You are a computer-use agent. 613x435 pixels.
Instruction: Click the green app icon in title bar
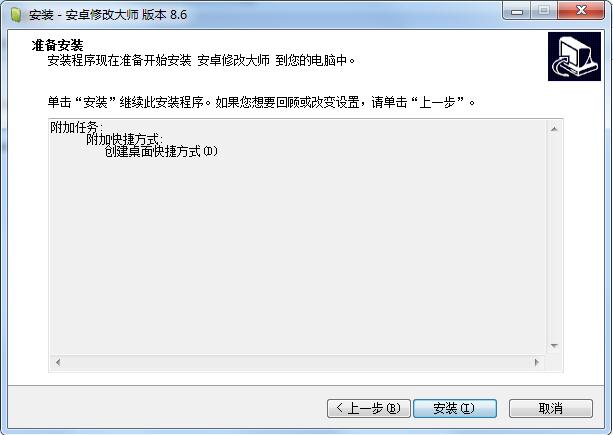click(16, 14)
